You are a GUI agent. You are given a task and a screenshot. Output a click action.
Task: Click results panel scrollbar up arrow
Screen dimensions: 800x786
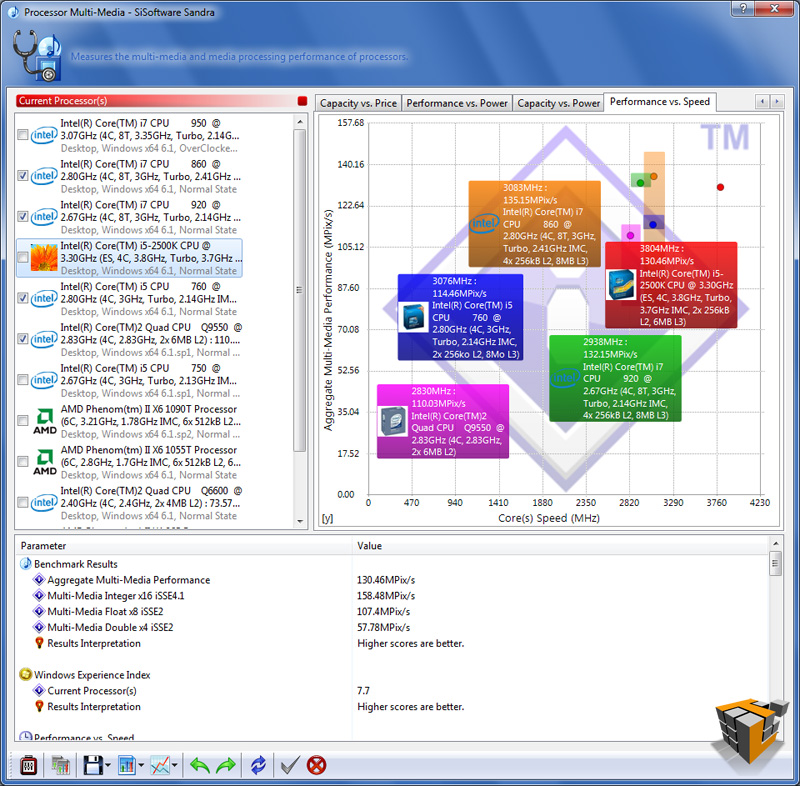tap(776, 544)
